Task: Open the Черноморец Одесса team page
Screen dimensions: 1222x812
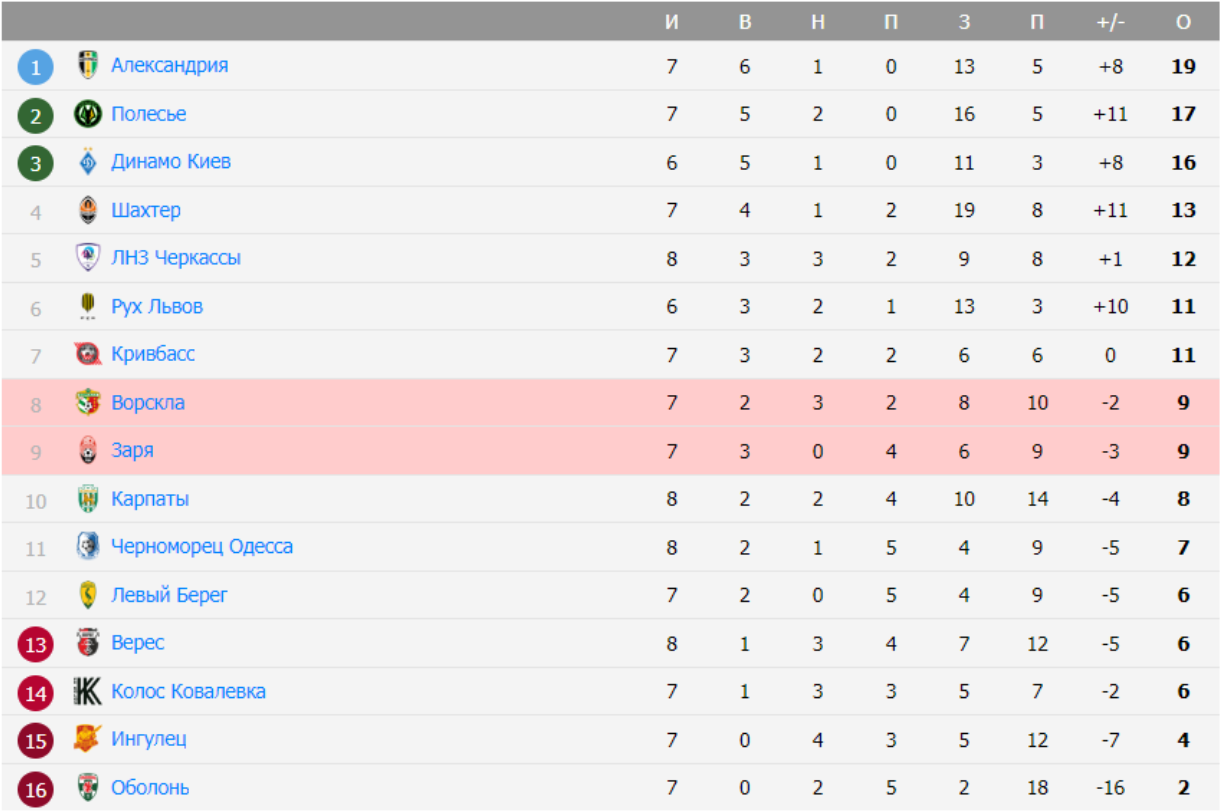Action: click(x=201, y=547)
